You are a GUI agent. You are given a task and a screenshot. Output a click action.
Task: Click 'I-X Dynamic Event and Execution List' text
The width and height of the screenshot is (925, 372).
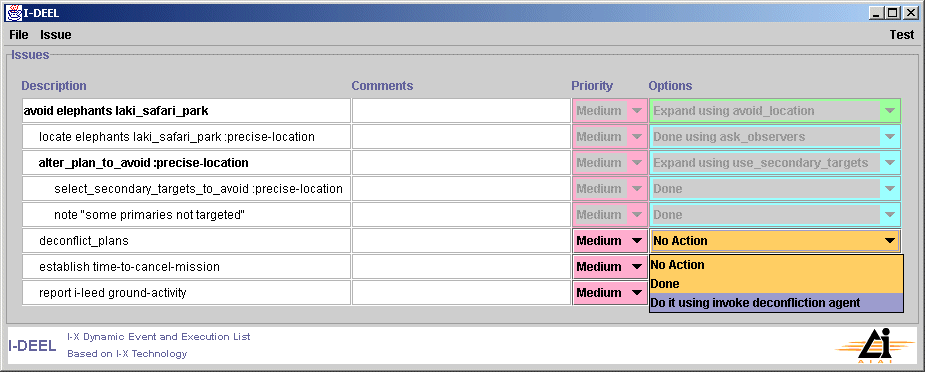159,337
